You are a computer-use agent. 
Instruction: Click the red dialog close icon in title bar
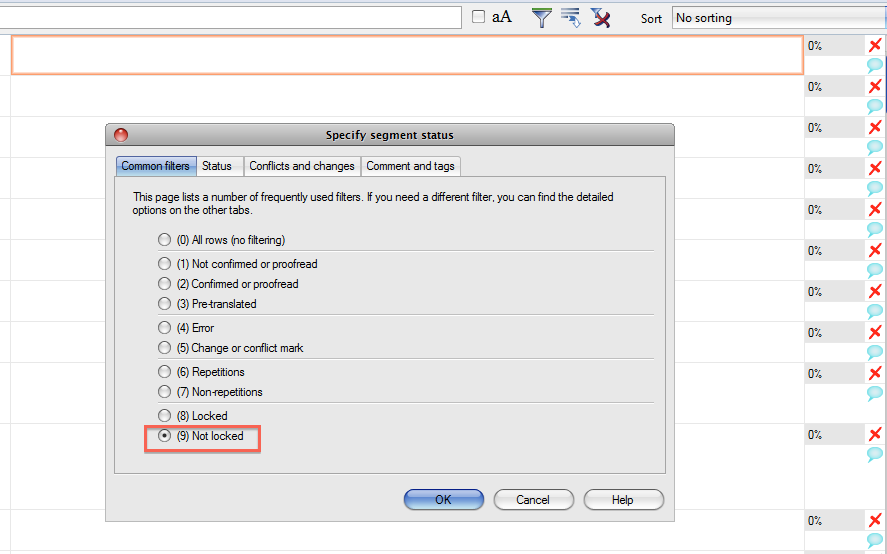click(x=121, y=135)
